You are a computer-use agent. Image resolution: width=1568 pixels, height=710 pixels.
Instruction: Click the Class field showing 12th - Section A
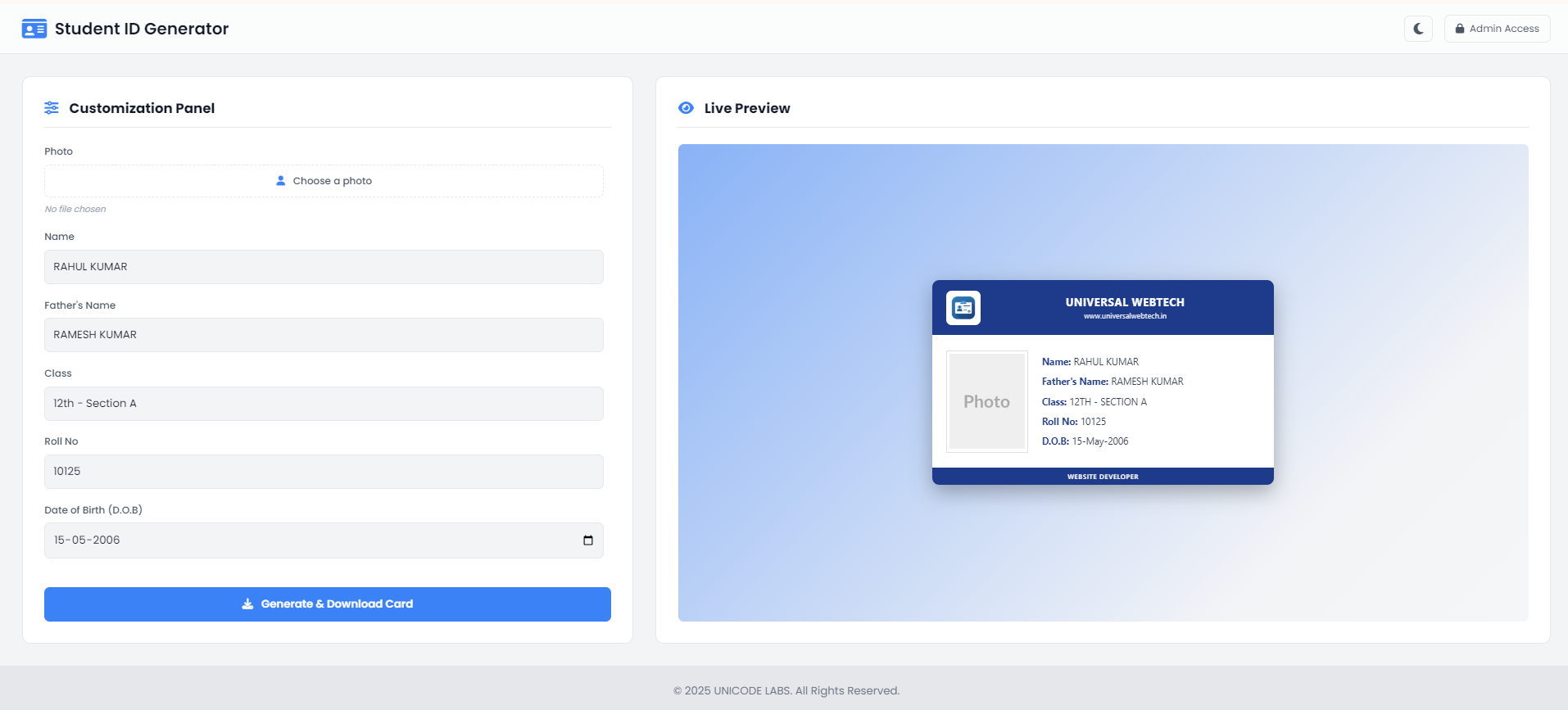click(324, 404)
